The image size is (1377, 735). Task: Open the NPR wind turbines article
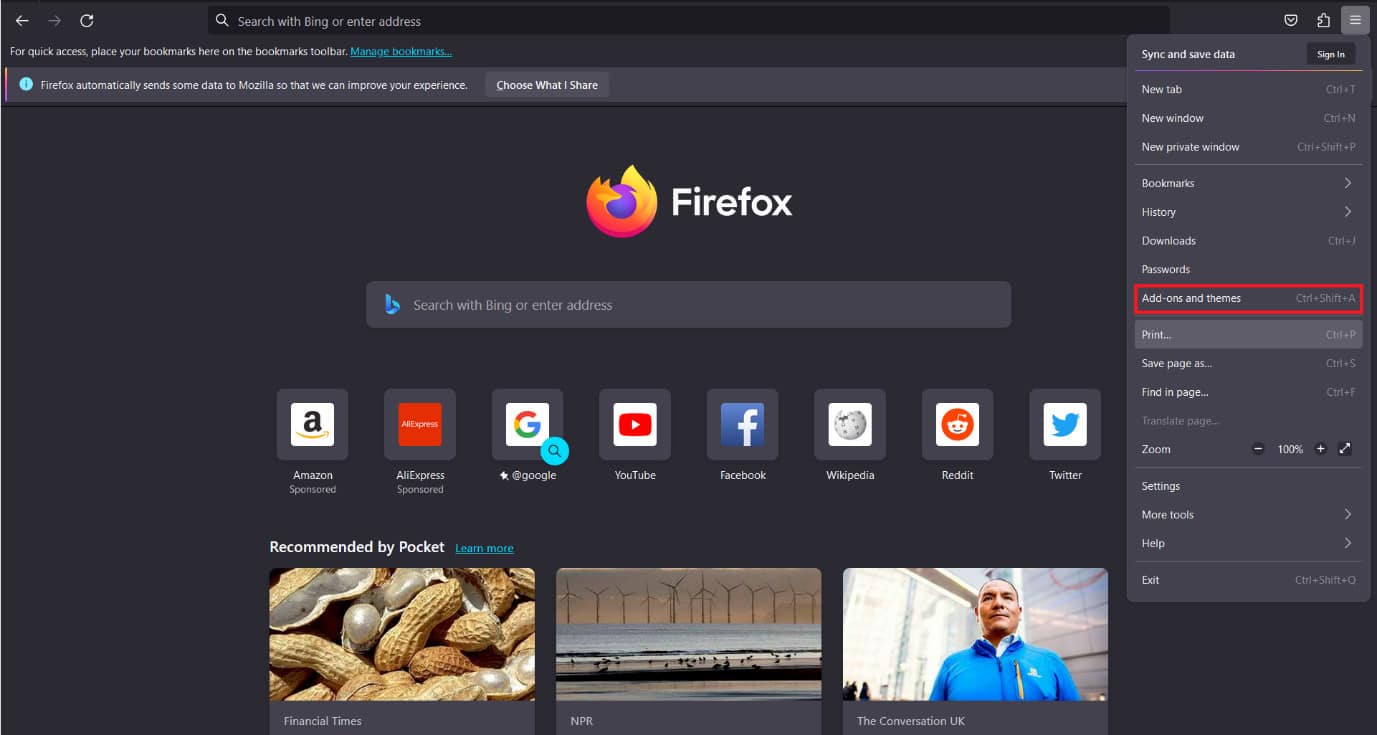(x=689, y=651)
